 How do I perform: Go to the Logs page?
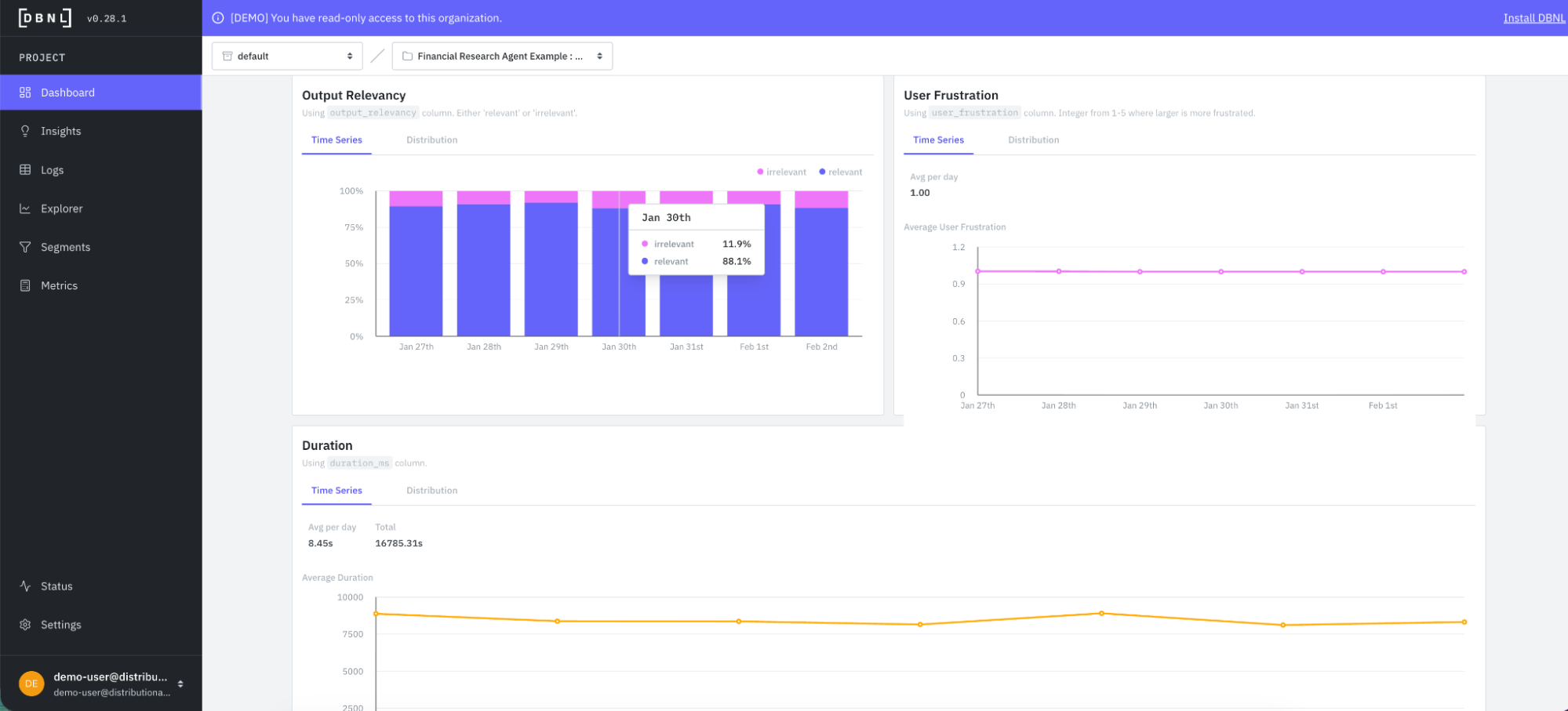(53, 170)
